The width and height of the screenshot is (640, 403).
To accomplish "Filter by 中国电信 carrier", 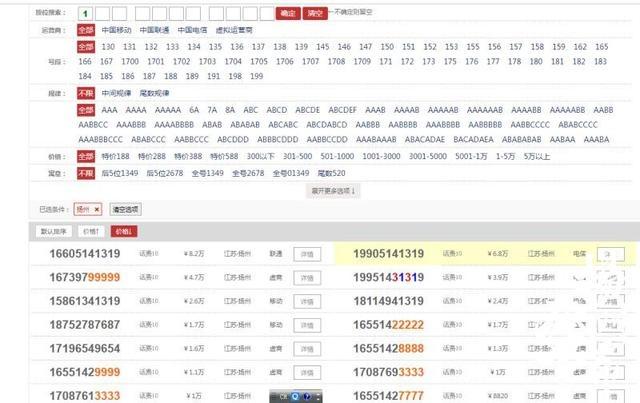I will (x=192, y=30).
